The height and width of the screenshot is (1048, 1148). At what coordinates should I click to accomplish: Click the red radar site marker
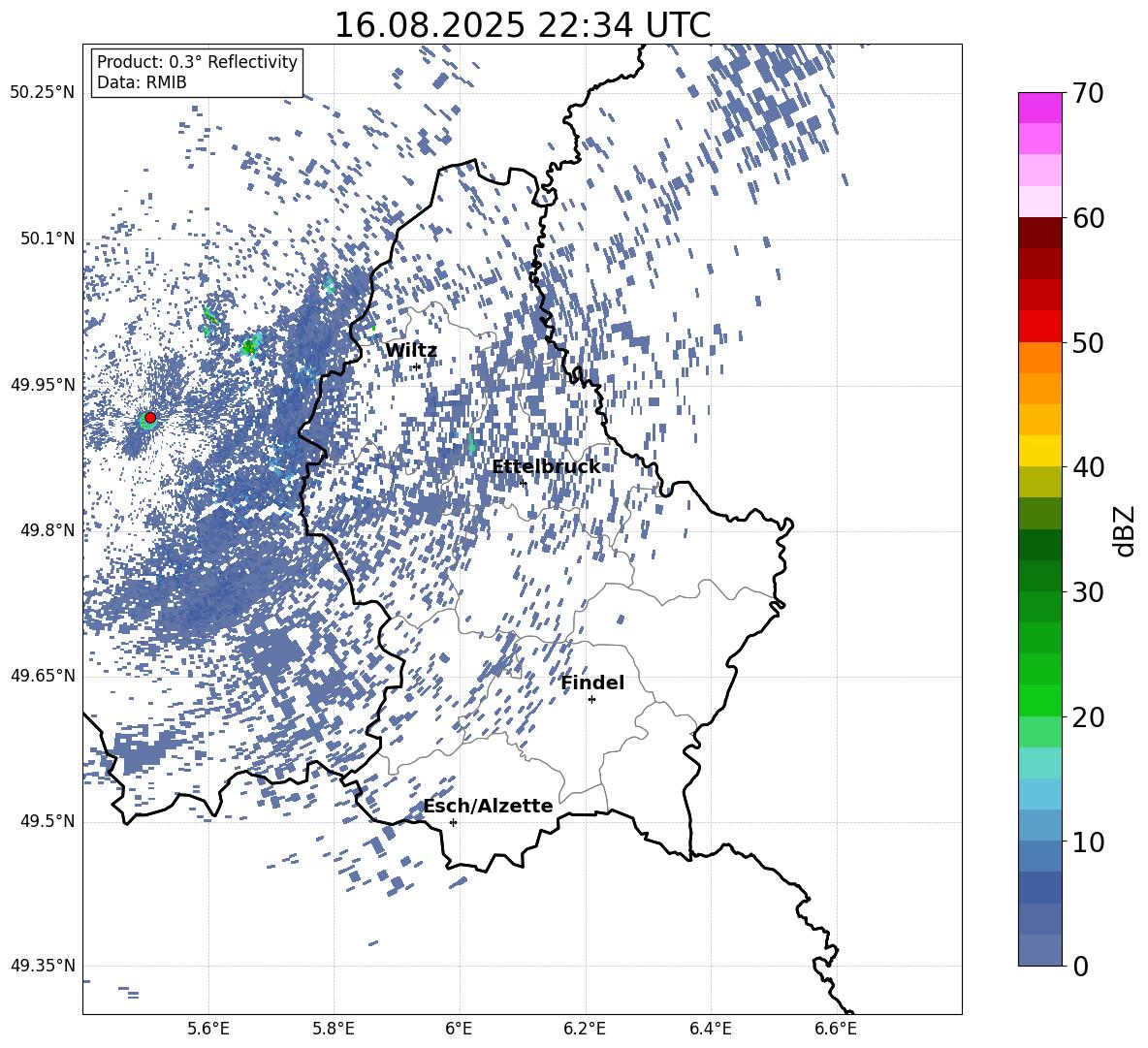click(150, 417)
